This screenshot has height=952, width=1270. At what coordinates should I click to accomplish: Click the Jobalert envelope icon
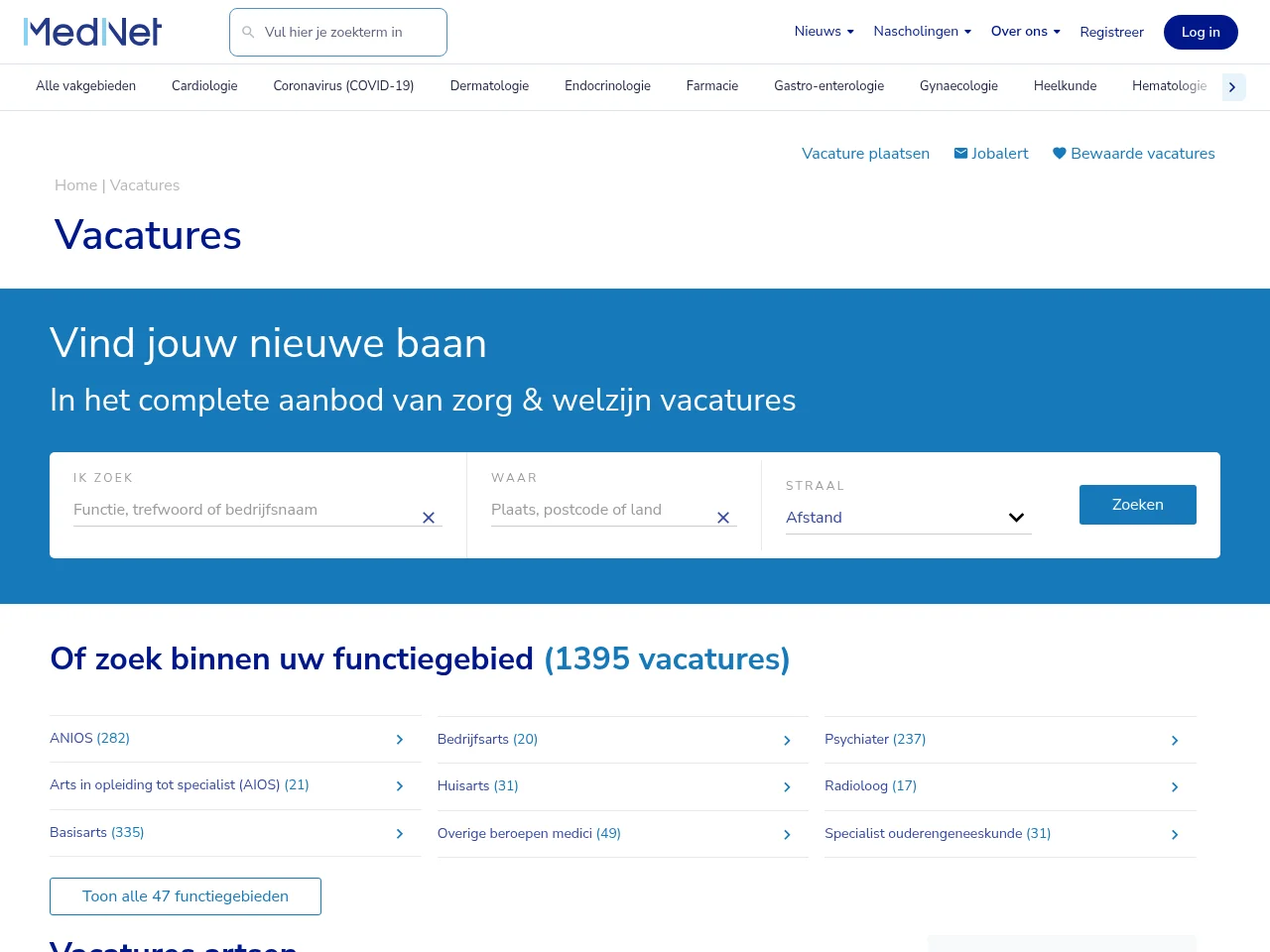[x=960, y=153]
